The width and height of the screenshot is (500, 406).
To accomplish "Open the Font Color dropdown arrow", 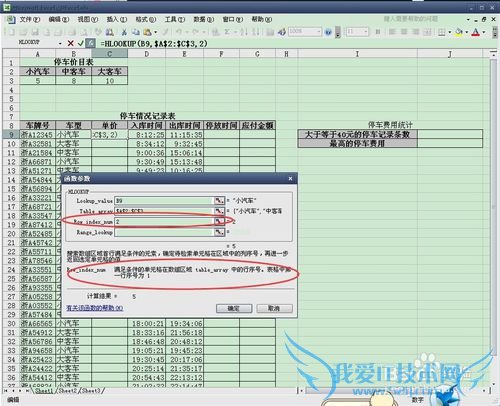I will coord(484,32).
